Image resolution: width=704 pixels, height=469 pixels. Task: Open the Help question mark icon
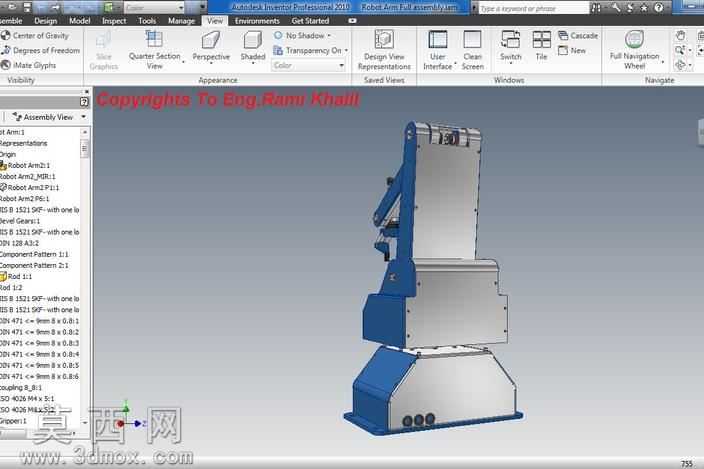[659, 8]
